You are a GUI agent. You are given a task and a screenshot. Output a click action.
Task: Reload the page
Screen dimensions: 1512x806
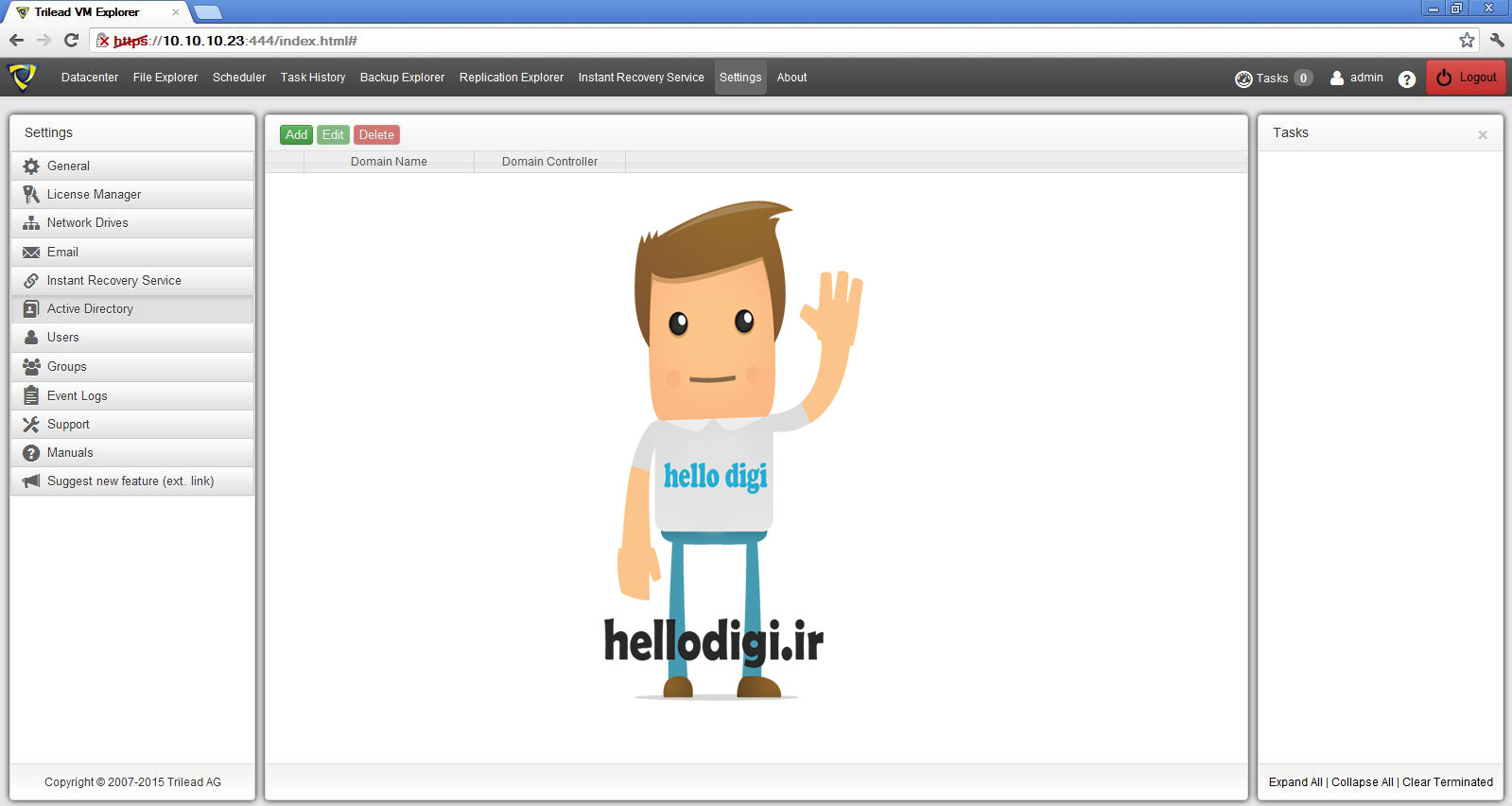tap(71, 40)
